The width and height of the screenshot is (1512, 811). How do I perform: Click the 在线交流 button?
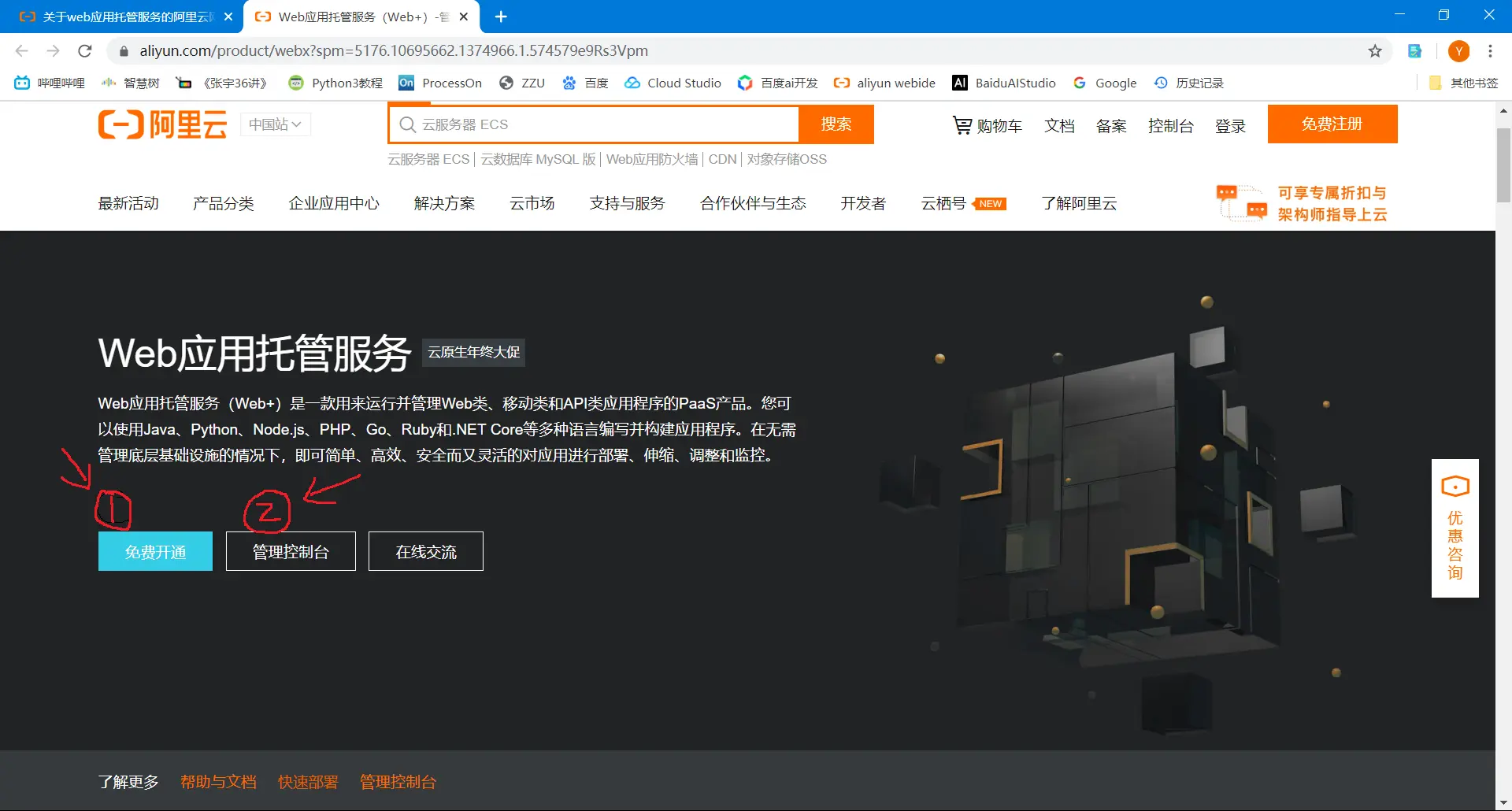426,551
